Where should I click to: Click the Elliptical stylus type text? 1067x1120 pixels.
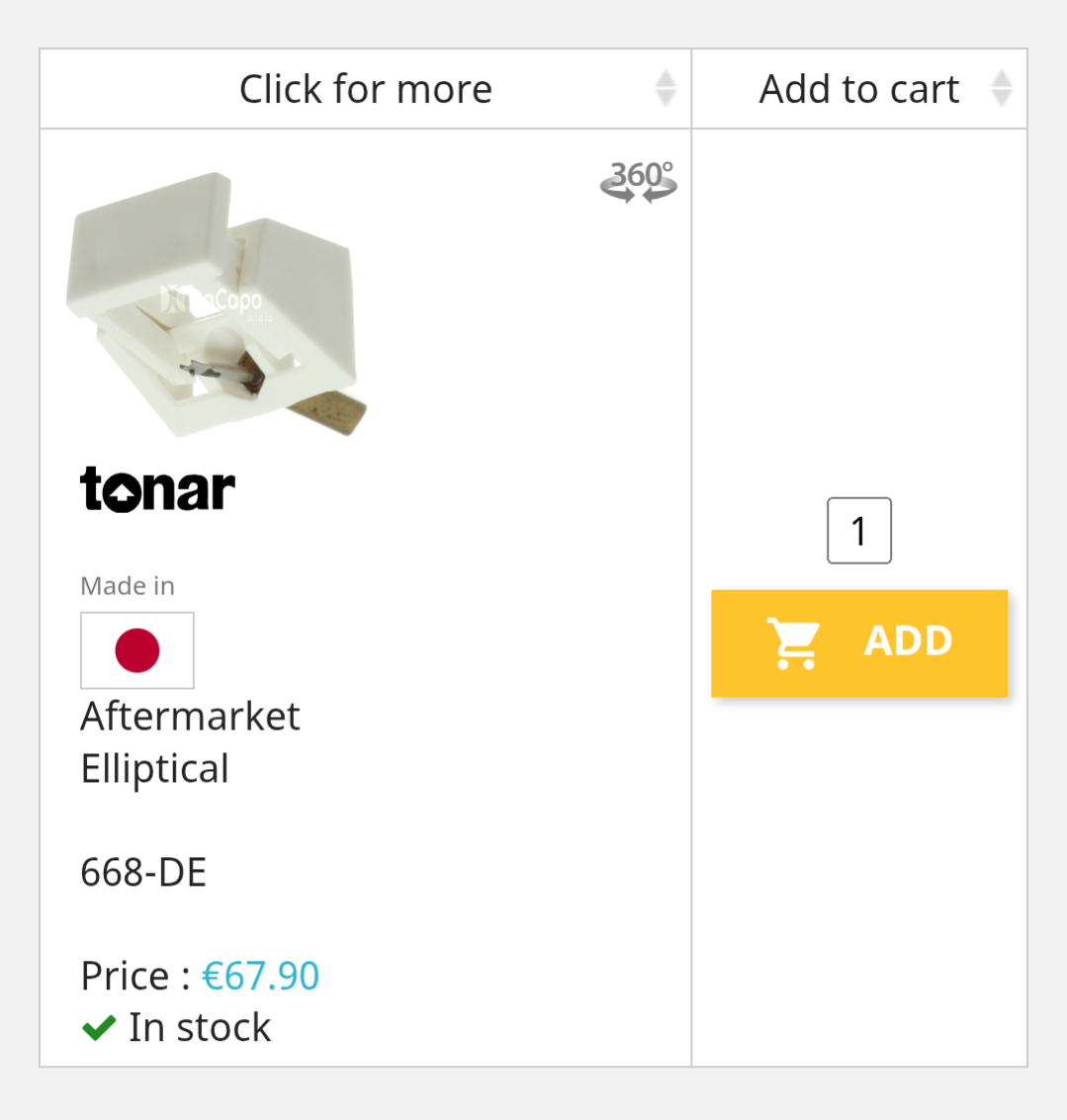click(x=155, y=769)
